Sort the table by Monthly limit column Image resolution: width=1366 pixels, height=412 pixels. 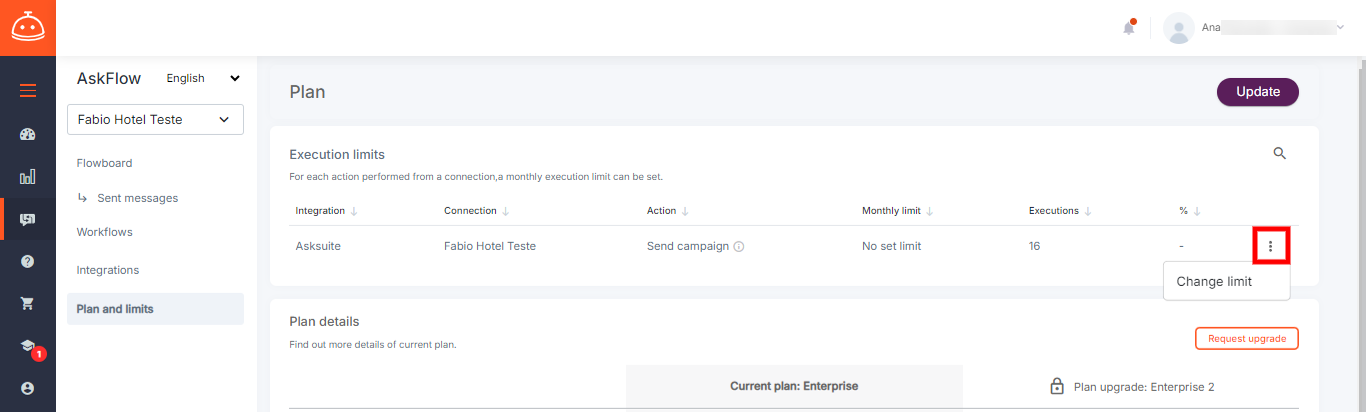(898, 211)
